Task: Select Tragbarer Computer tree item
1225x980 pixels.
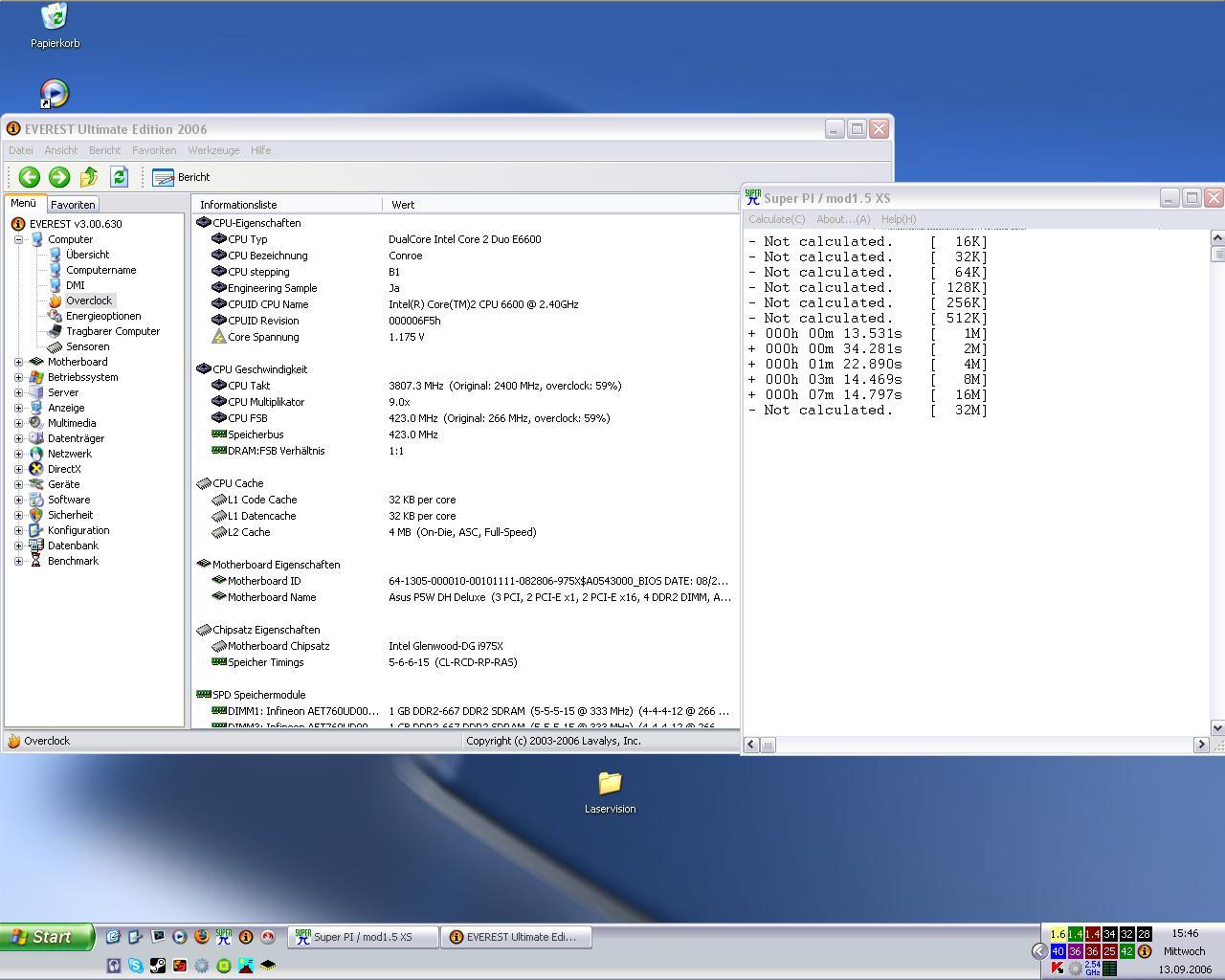Action: (113, 331)
